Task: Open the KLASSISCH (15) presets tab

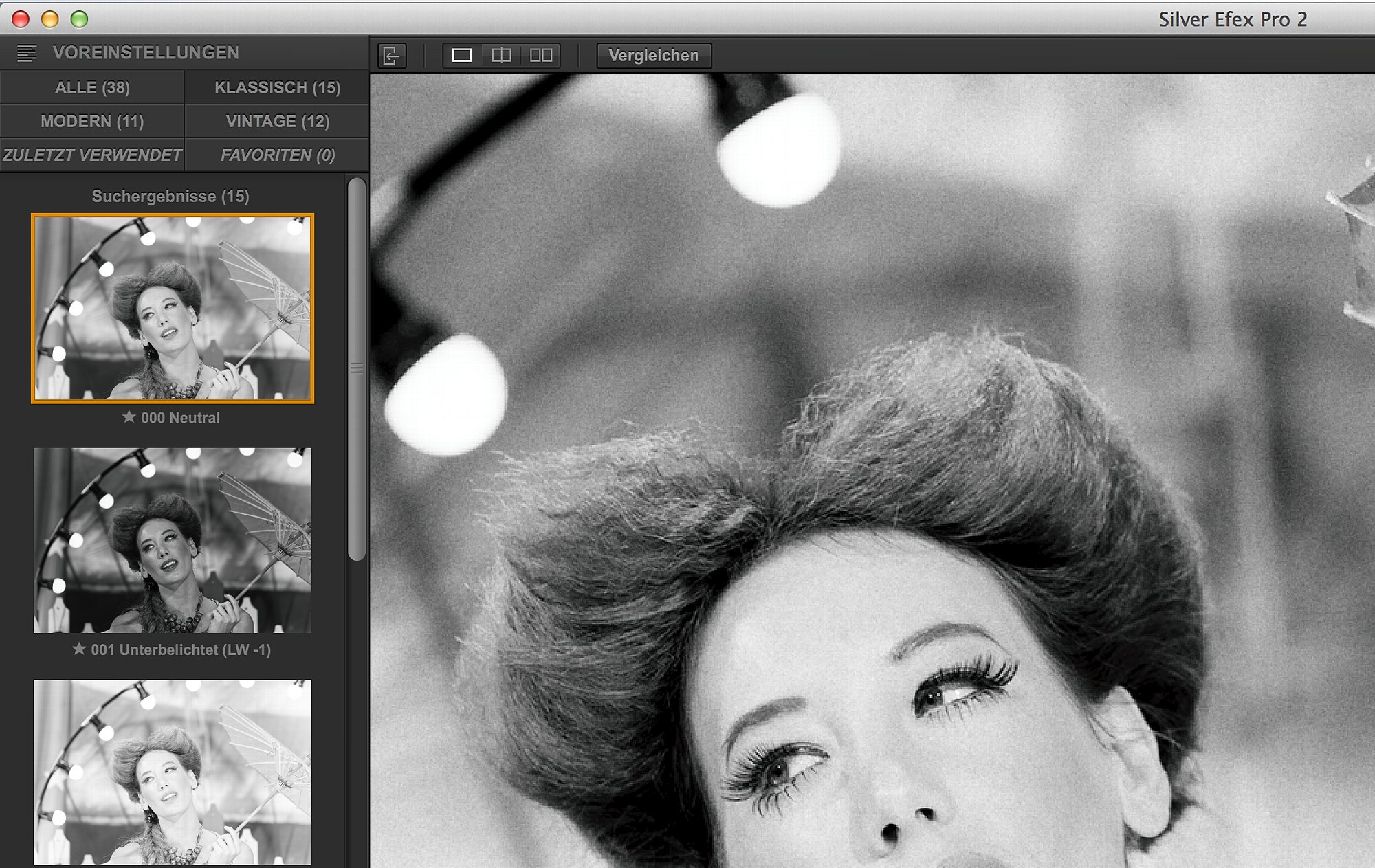Action: [x=277, y=87]
